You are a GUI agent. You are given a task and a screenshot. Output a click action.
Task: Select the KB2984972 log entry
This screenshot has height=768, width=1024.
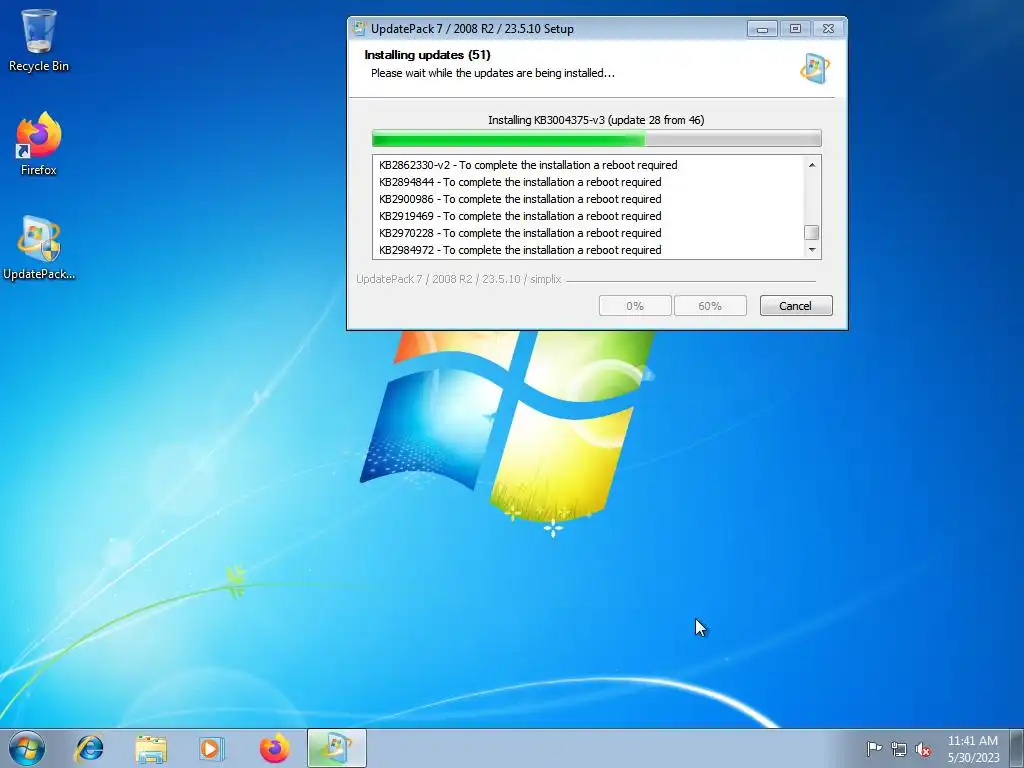point(520,250)
